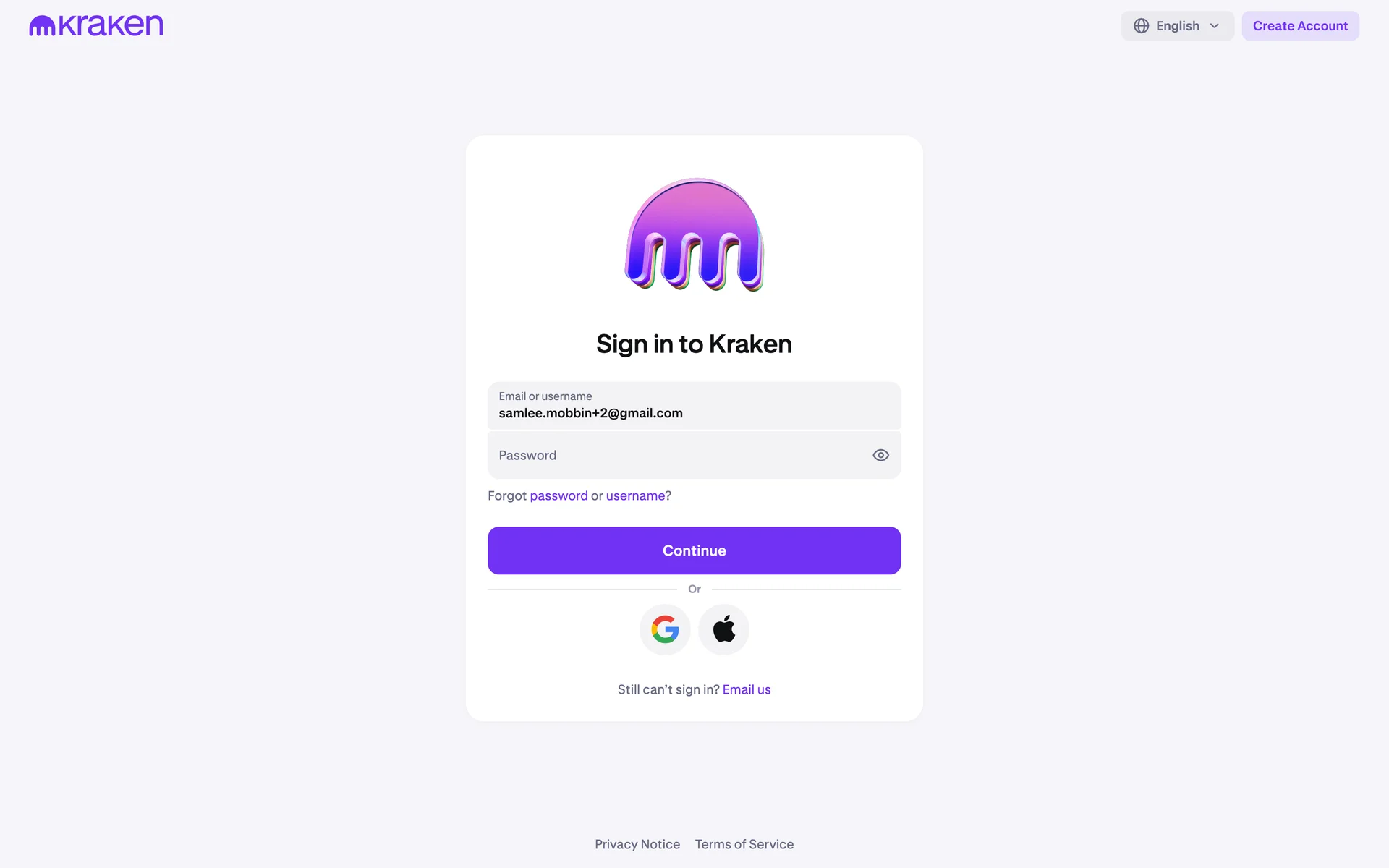Open the Terms of Service footer link
Screen dimensions: 1389x868
(x=744, y=844)
